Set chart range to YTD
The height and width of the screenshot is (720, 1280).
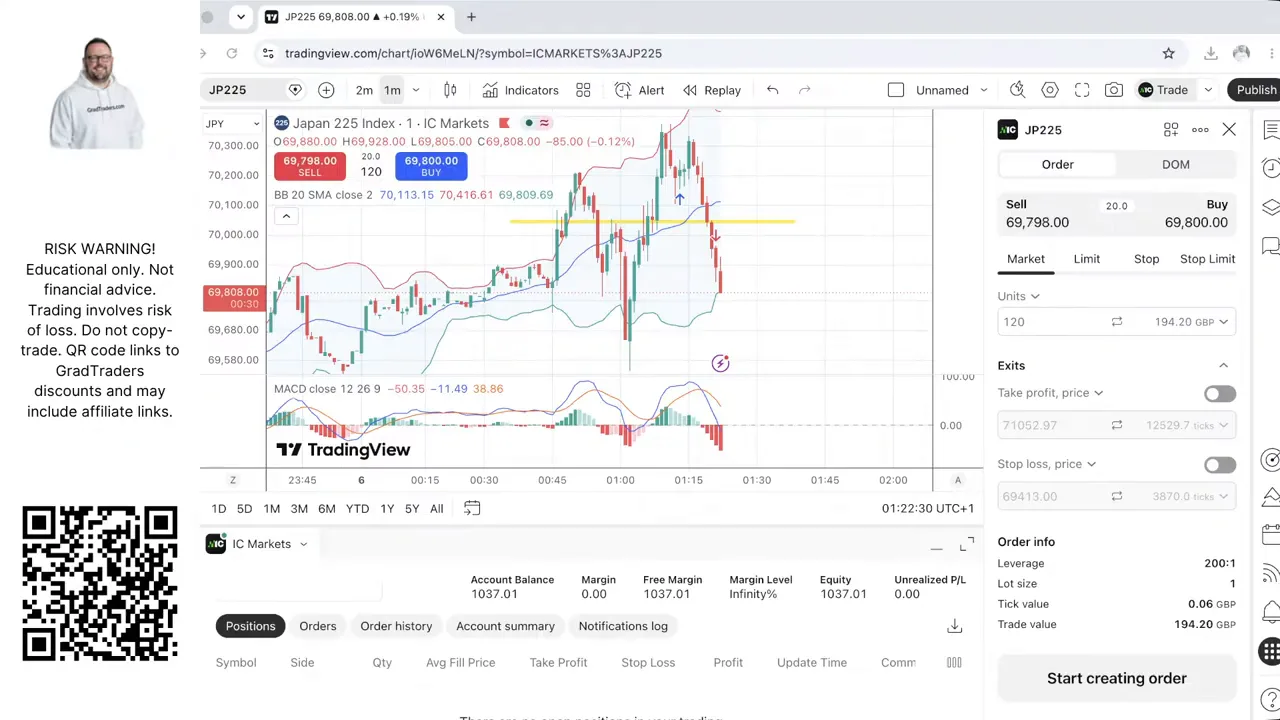[x=357, y=509]
